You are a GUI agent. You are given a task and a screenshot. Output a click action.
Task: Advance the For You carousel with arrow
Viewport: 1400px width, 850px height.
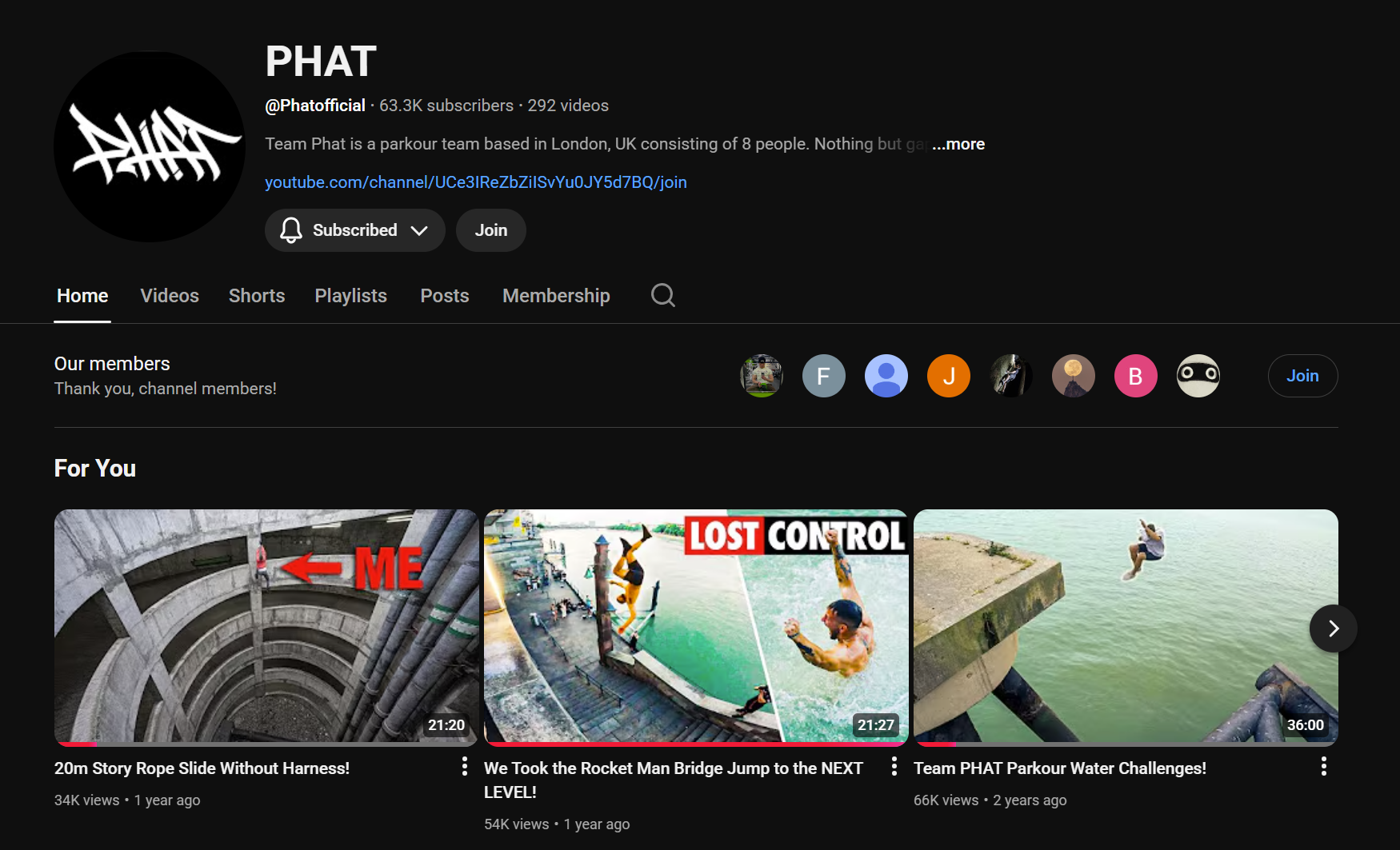click(x=1333, y=629)
